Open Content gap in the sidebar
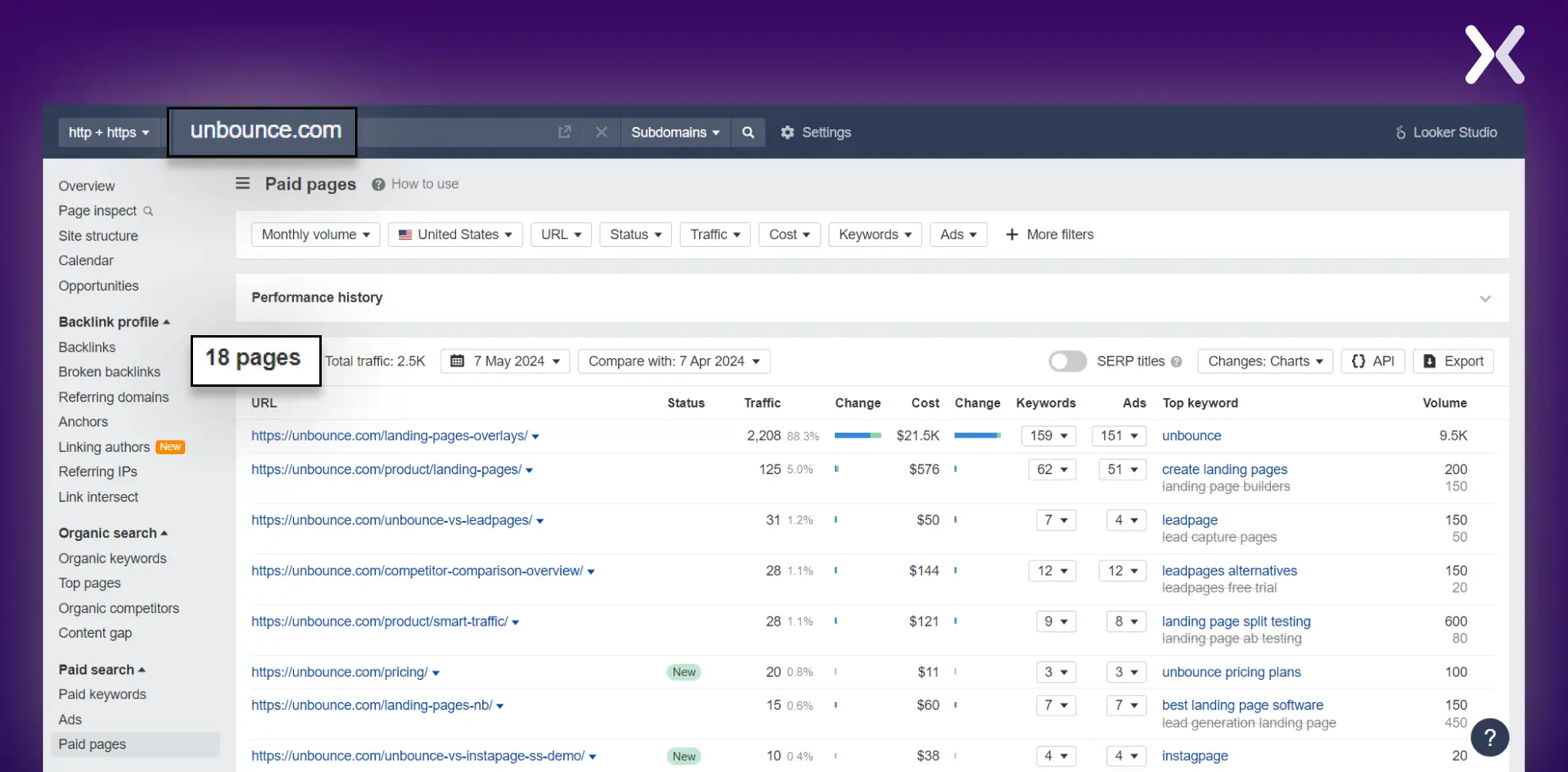The width and height of the screenshot is (1568, 772). point(95,633)
